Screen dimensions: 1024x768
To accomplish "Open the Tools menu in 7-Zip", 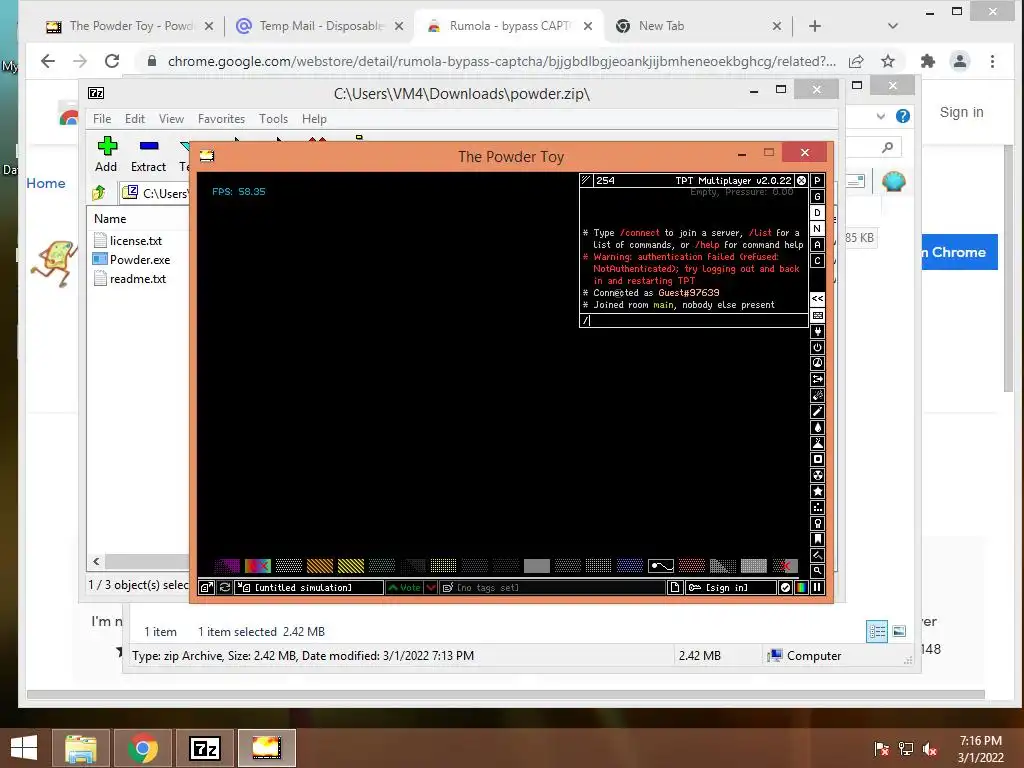I will (x=273, y=119).
